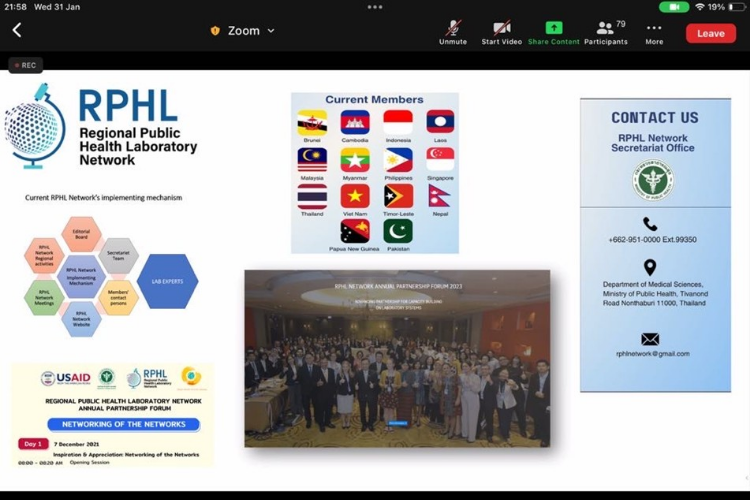Start Video with the camera button
This screenshot has width=750, height=500.
(x=501, y=33)
